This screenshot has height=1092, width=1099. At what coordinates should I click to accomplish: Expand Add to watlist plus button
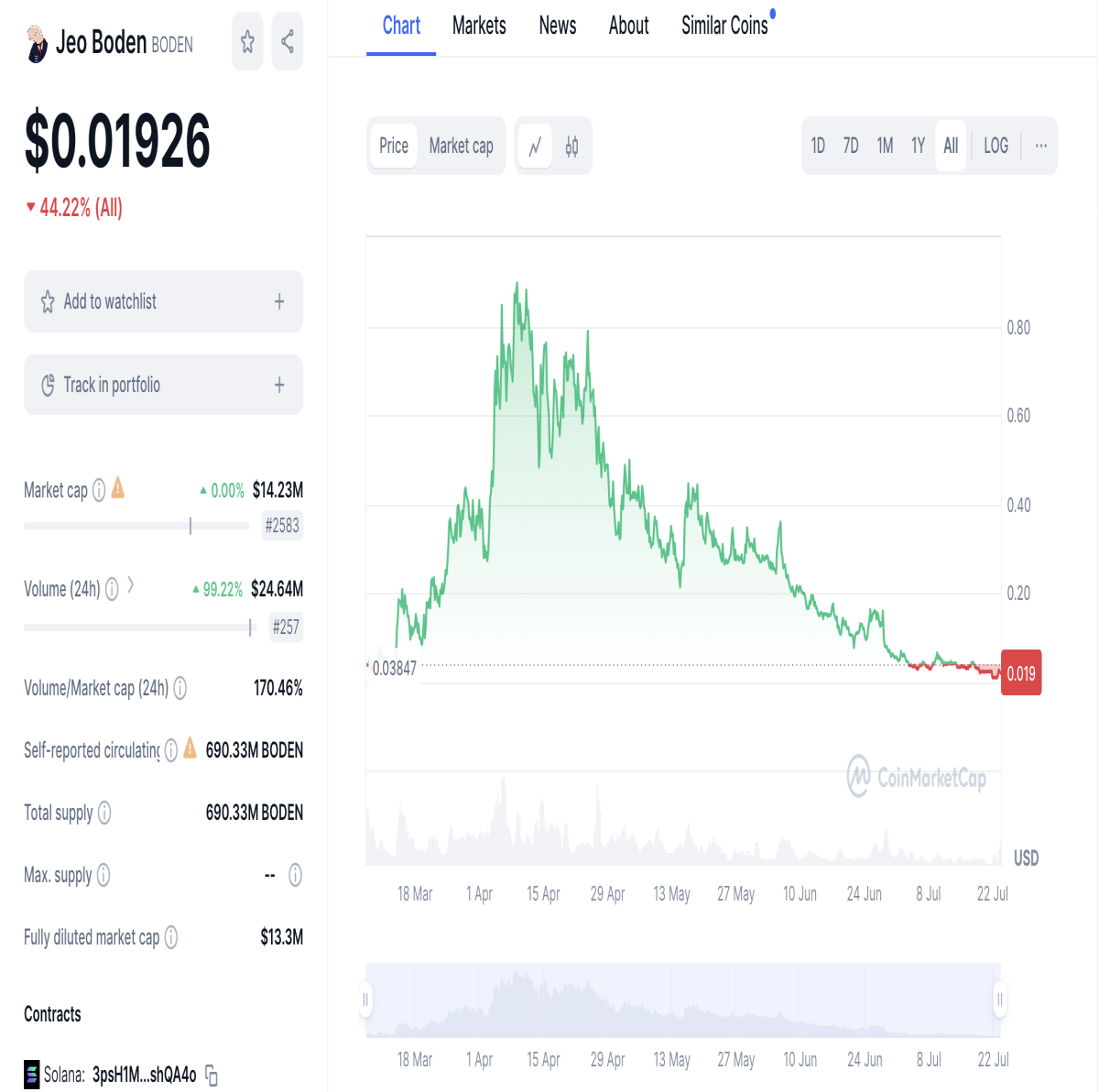[279, 301]
